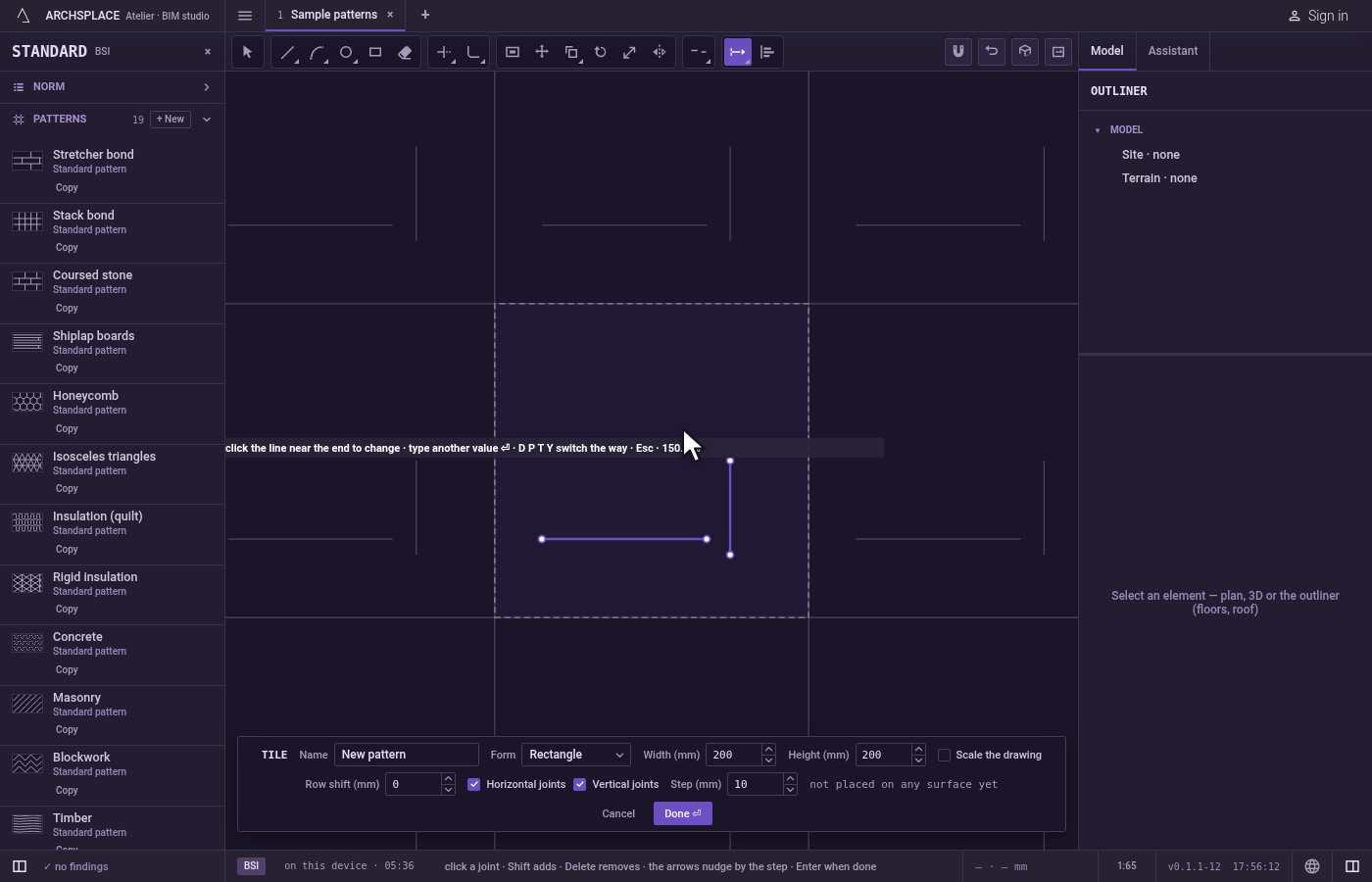Select the eraser tool
Viewport: 1372px width, 882px height.
click(405, 52)
